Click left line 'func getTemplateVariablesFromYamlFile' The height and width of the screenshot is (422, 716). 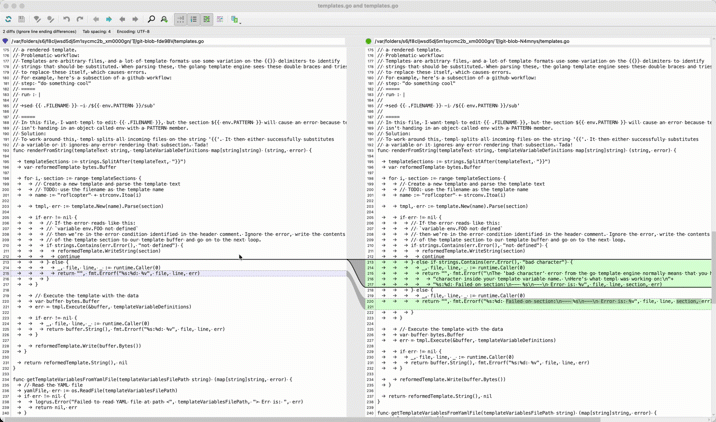[x=153, y=379]
